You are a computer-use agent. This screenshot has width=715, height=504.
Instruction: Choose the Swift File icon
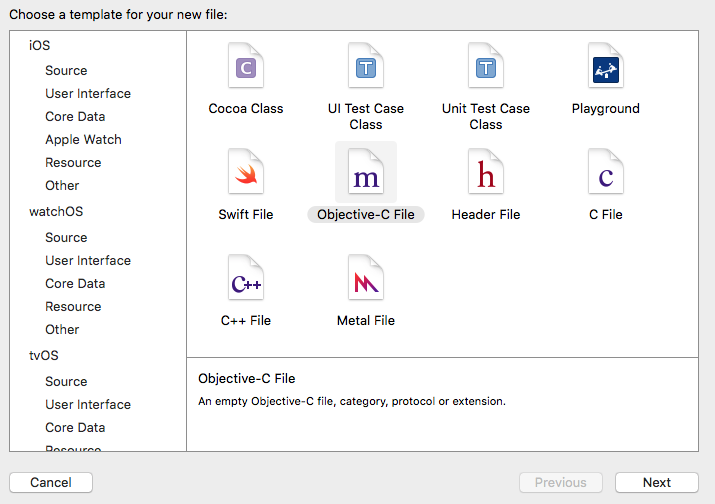pos(246,171)
